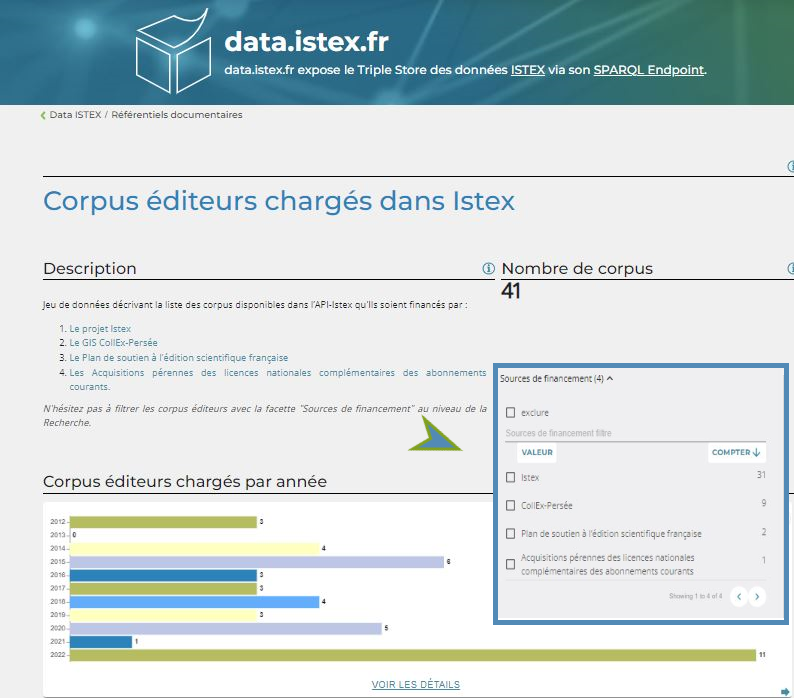Tick the Plan de soutien à l'édition checkbox
Viewport: 794px width, 698px height.
[511, 534]
